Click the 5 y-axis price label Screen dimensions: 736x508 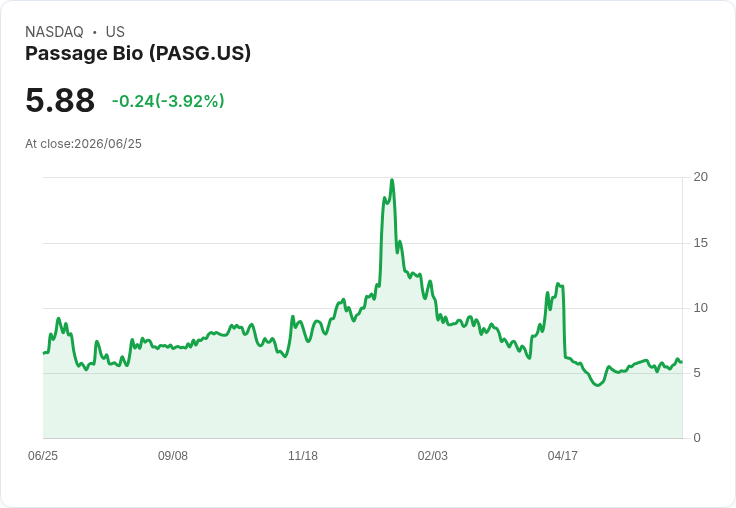[697, 373]
